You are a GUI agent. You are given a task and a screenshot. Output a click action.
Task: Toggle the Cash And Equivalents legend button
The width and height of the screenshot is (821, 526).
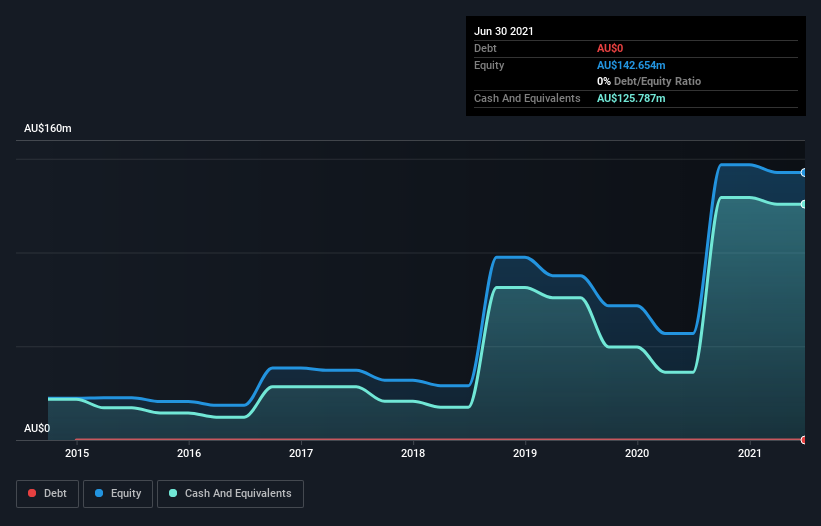tap(230, 494)
